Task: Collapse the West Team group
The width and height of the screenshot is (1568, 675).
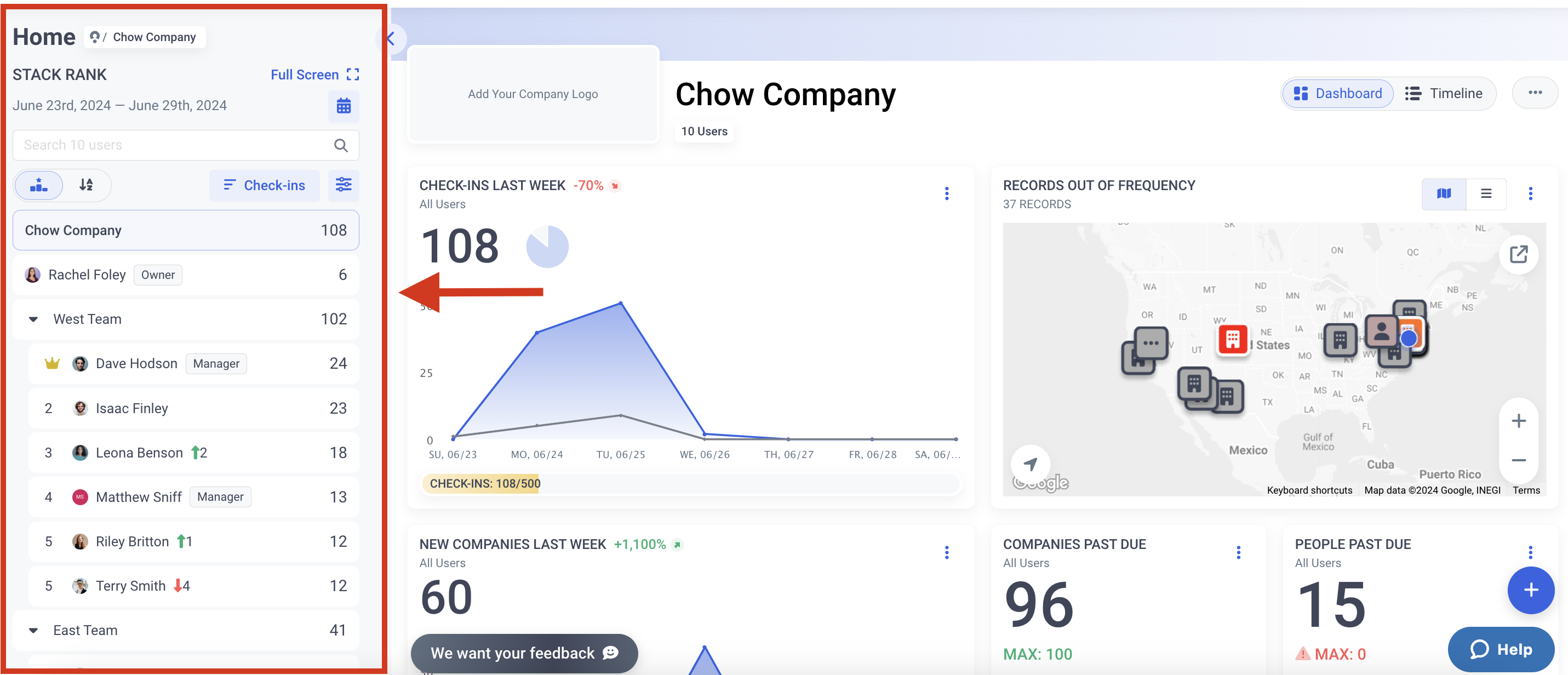Action: coord(33,319)
